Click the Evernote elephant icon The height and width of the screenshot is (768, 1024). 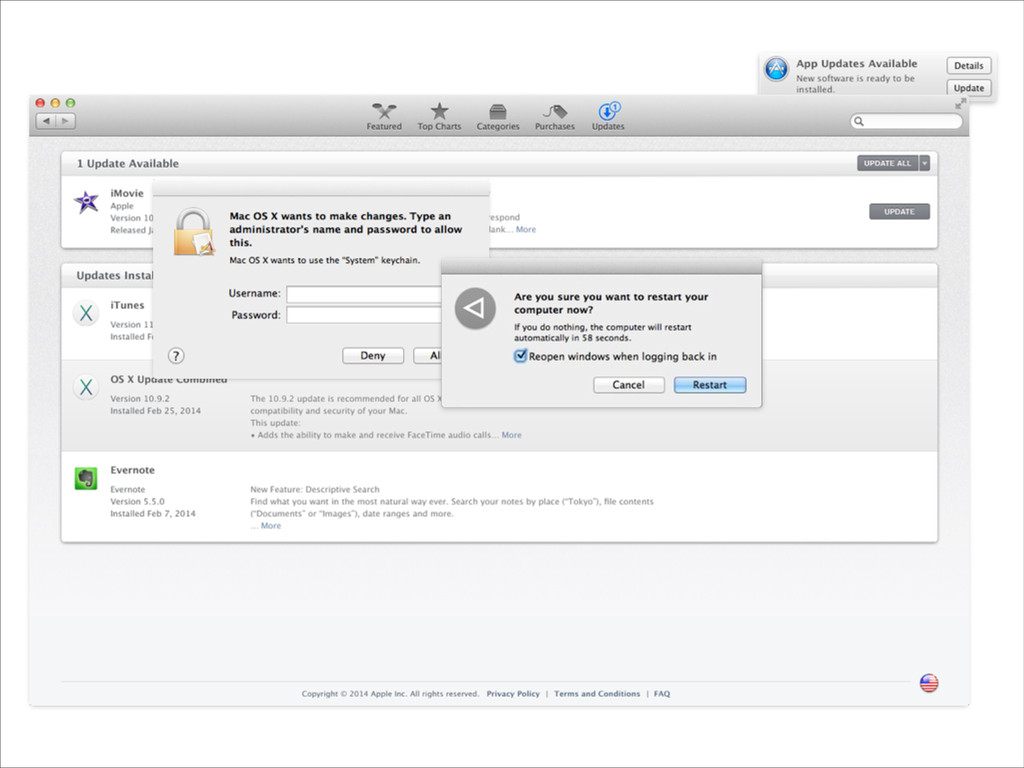86,479
